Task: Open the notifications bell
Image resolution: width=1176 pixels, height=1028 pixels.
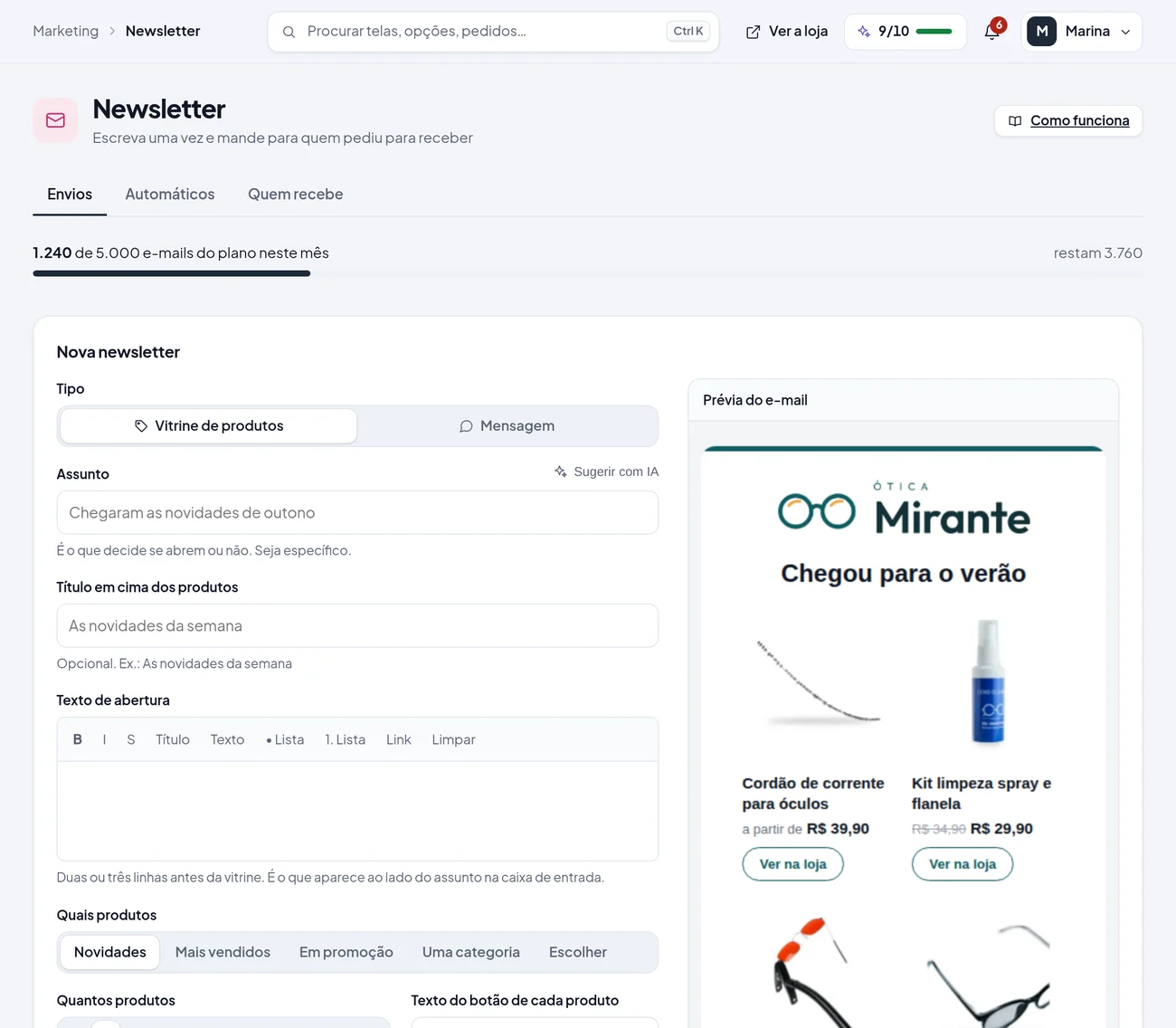Action: click(x=992, y=32)
